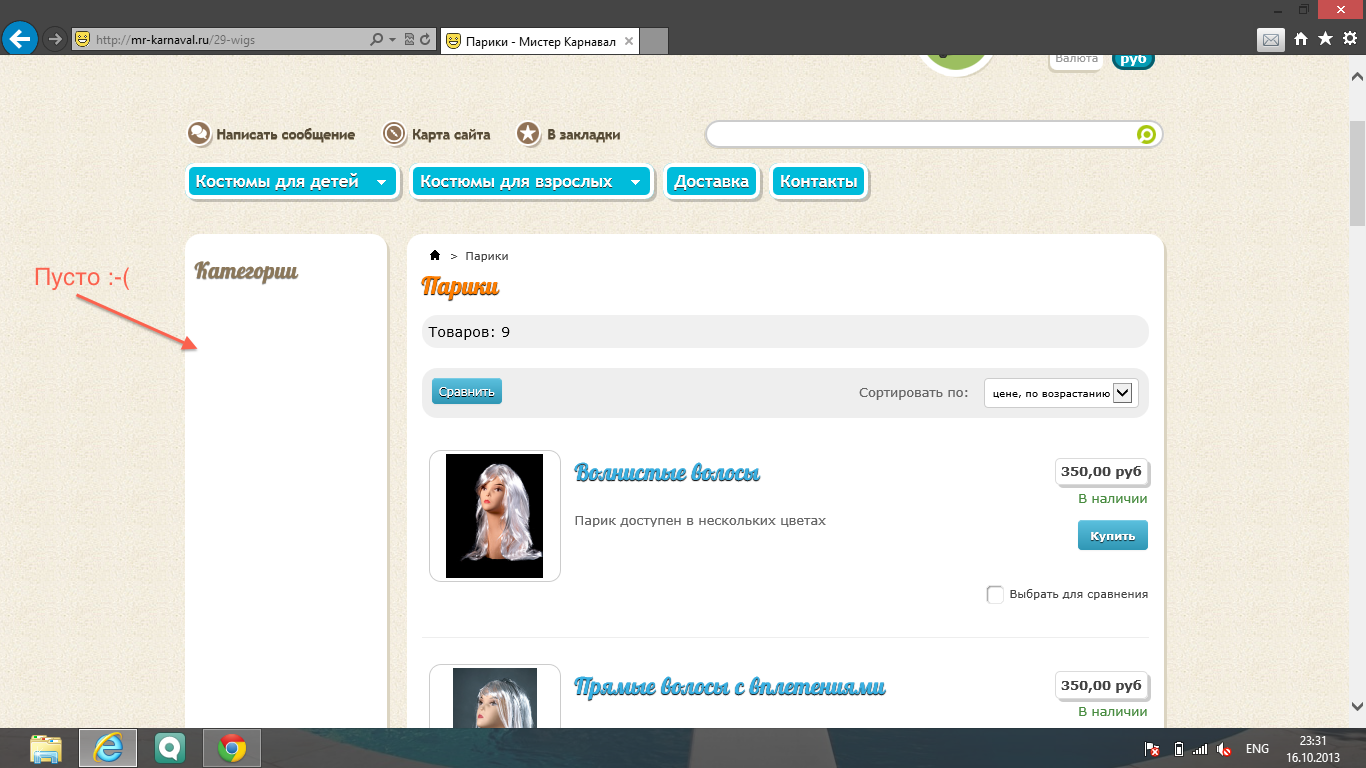This screenshot has height=768, width=1366.
Task: Open the Карта сайта link
Action: pyautogui.click(x=451, y=135)
